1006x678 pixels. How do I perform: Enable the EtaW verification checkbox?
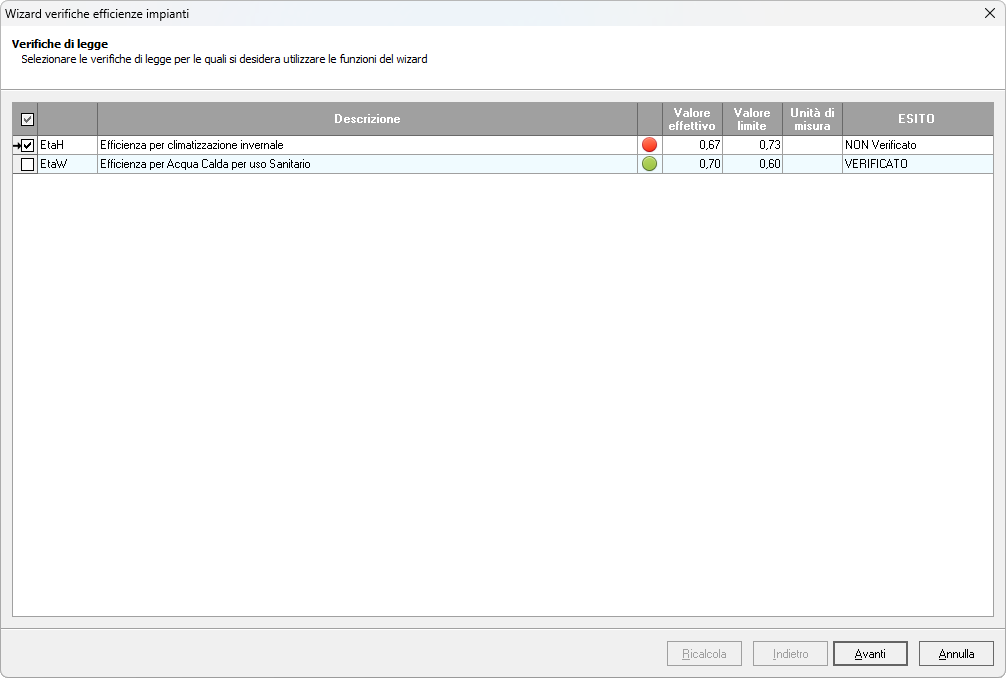[28, 164]
